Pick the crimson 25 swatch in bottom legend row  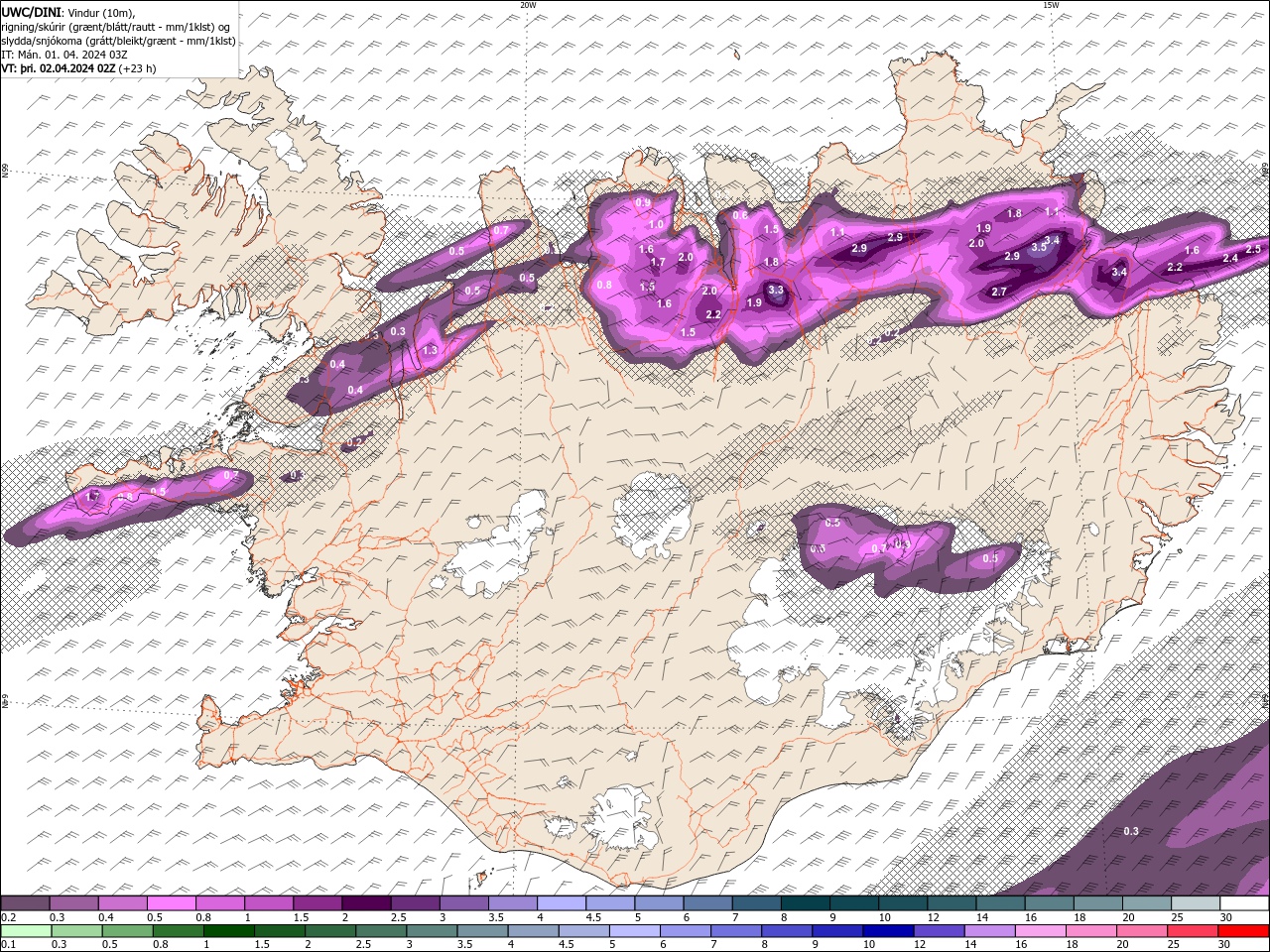(1193, 931)
